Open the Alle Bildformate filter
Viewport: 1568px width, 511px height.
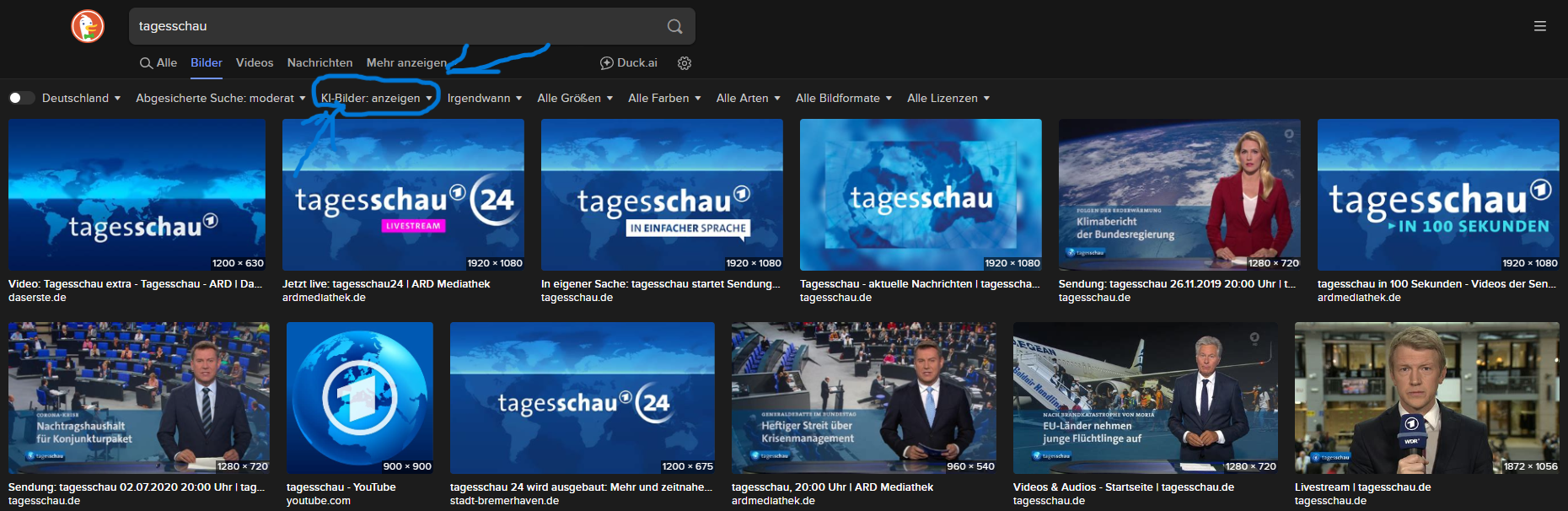pos(844,98)
